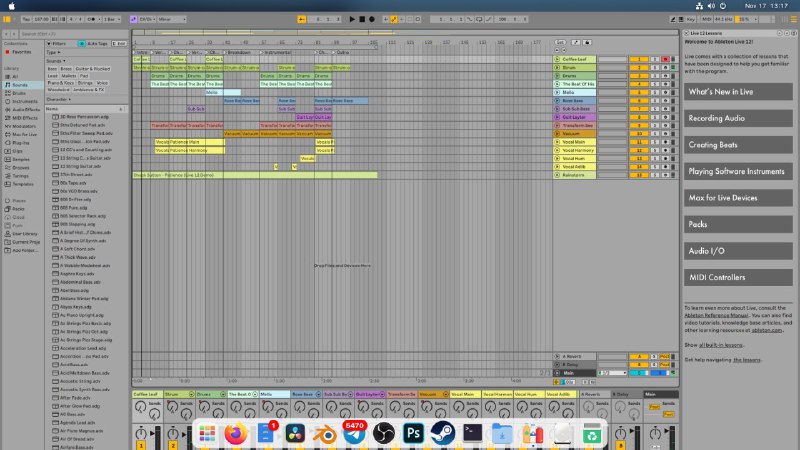Solo the Drums track

pyautogui.click(x=655, y=76)
